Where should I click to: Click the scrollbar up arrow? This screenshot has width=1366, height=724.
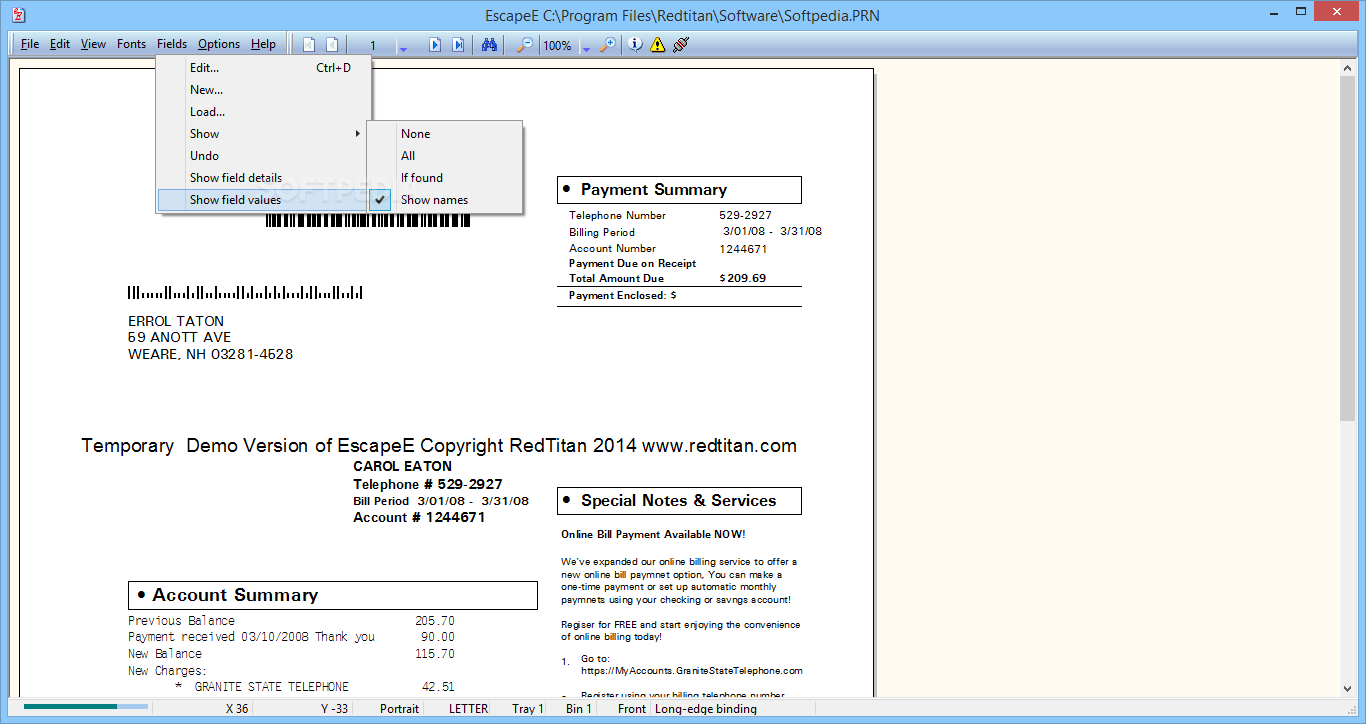pos(1348,67)
